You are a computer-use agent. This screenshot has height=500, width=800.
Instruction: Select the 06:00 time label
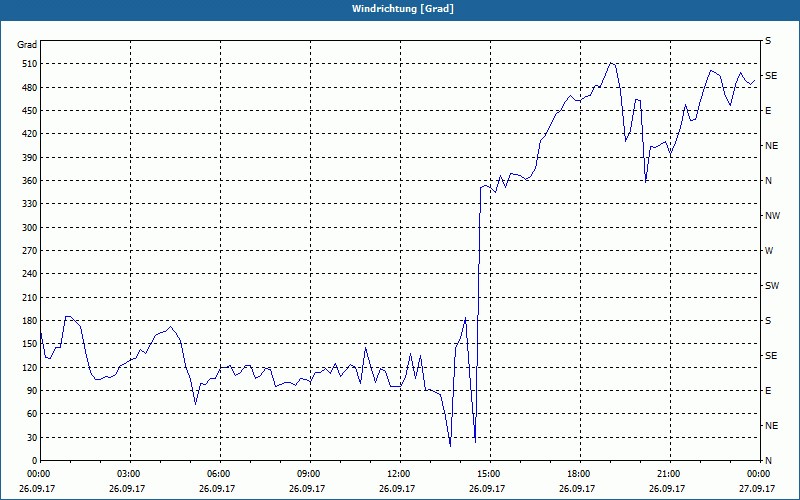pos(220,474)
